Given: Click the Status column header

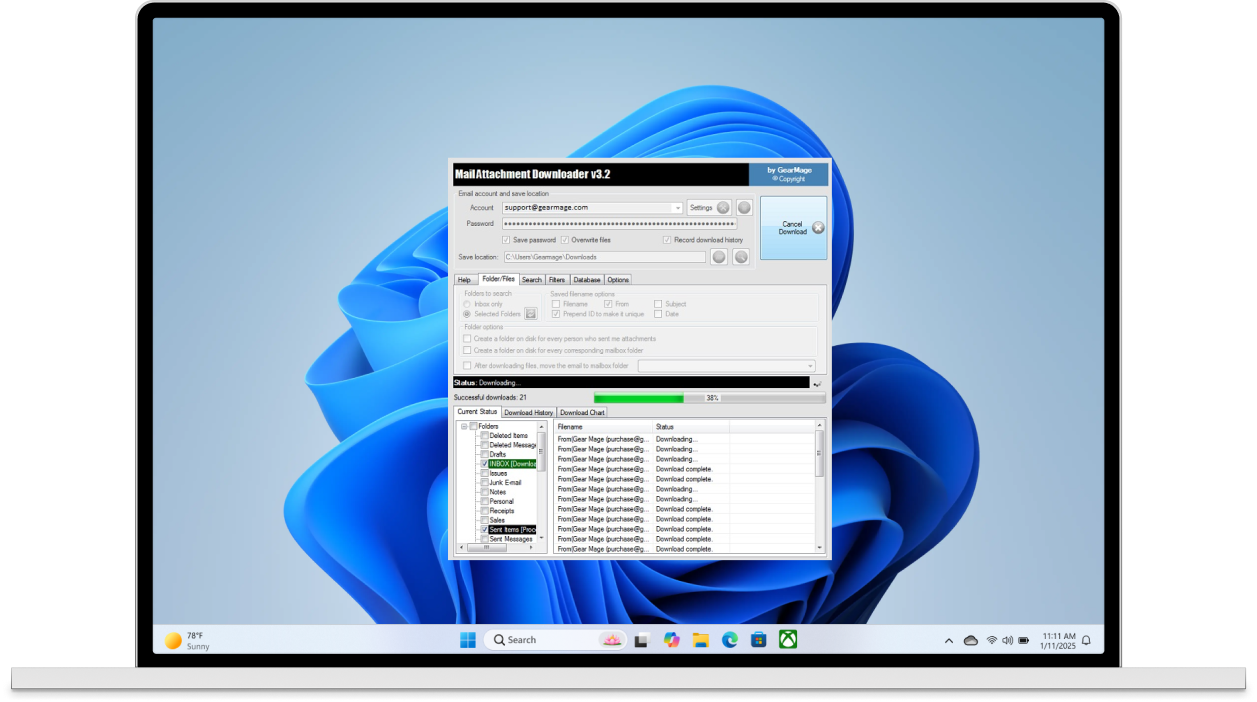Looking at the screenshot, I should (x=690, y=427).
